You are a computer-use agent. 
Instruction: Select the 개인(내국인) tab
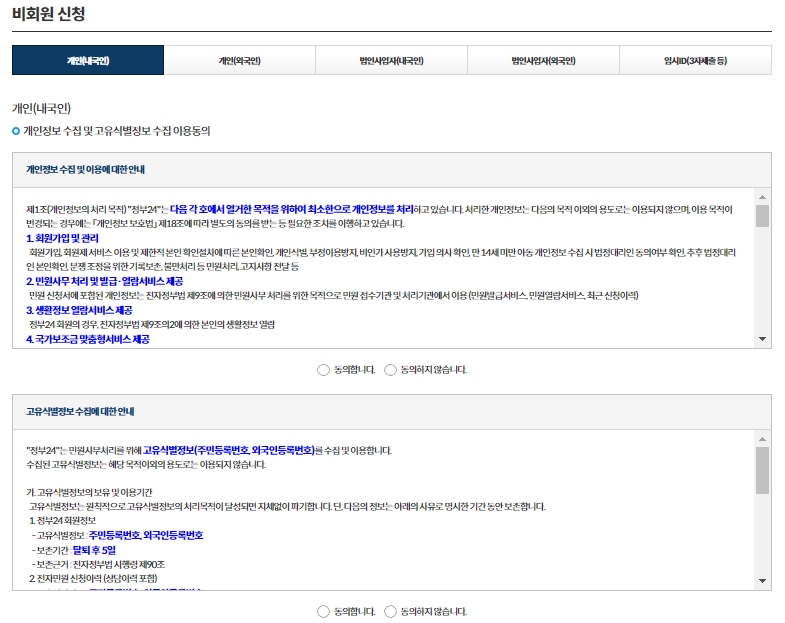click(88, 60)
